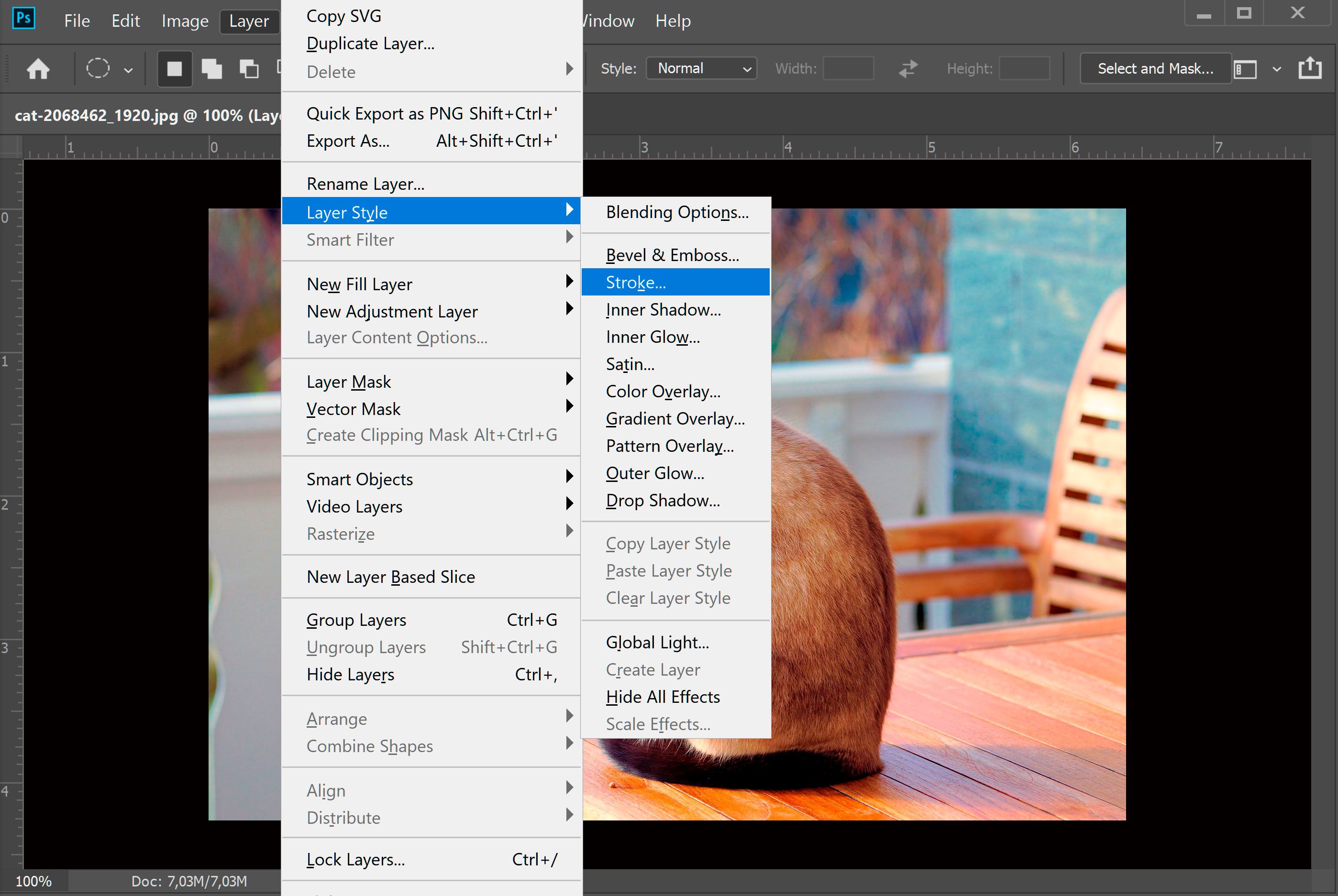Click the Swap Width and Height icon
This screenshot has width=1338, height=896.
[x=907, y=68]
